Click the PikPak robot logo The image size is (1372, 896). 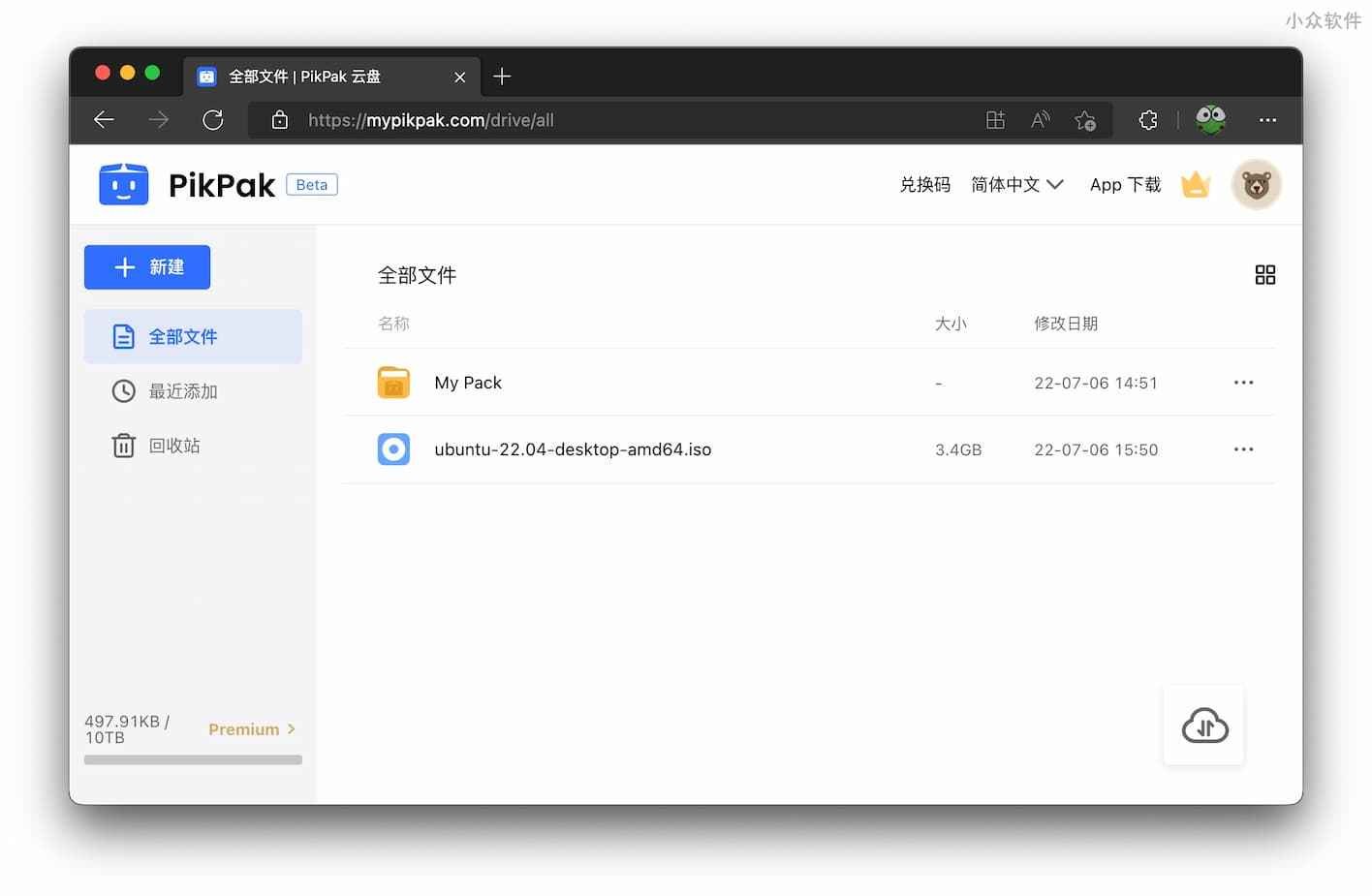coord(124,184)
